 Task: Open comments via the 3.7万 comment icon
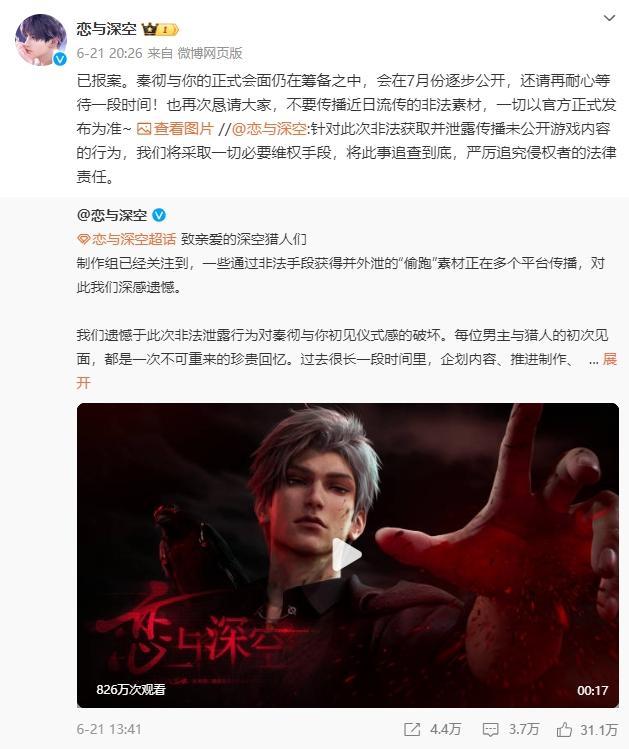(511, 729)
